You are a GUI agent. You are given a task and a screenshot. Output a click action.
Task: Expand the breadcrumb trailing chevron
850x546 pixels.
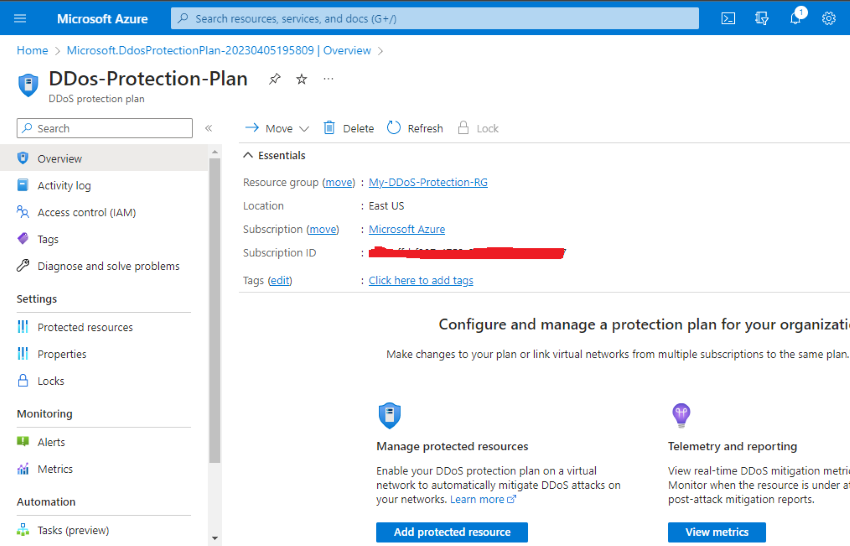point(381,51)
